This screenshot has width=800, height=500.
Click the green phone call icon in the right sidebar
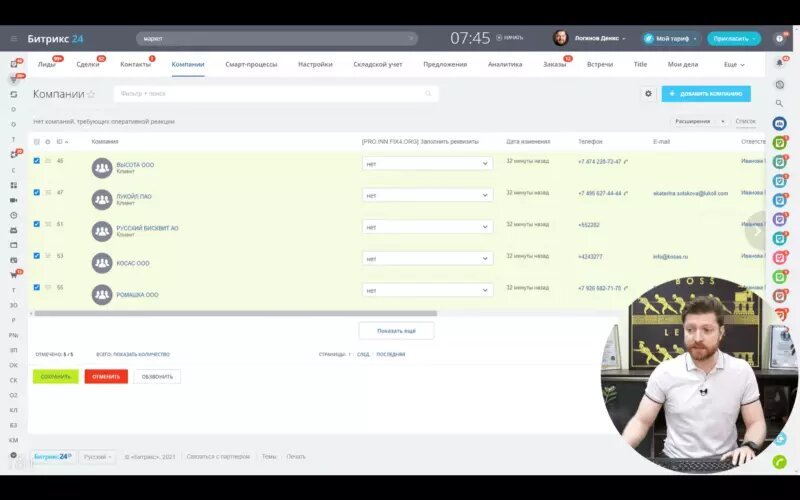(780, 462)
